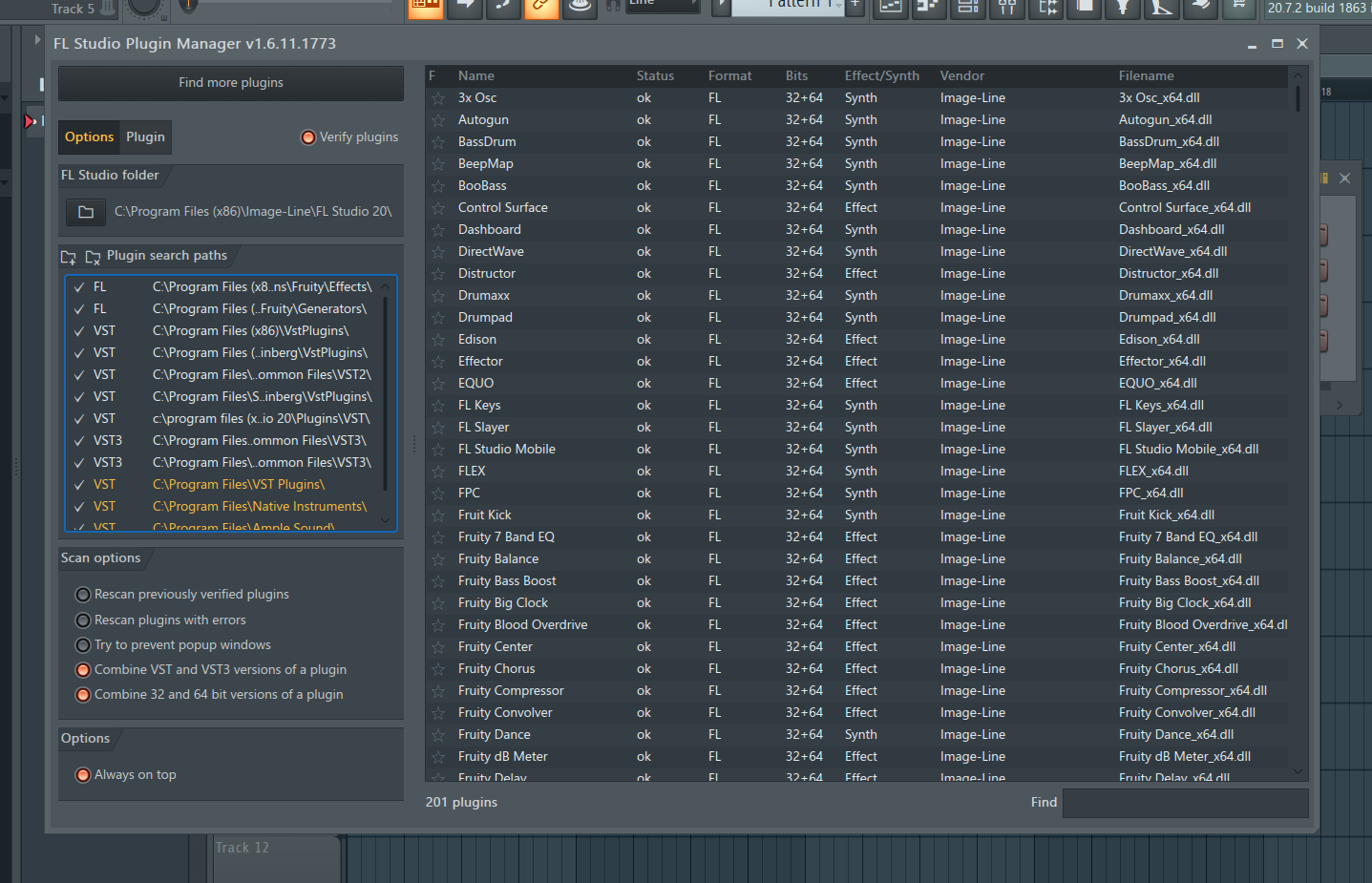The width and height of the screenshot is (1372, 883).
Task: Turn off Always on top
Action: pos(83,775)
